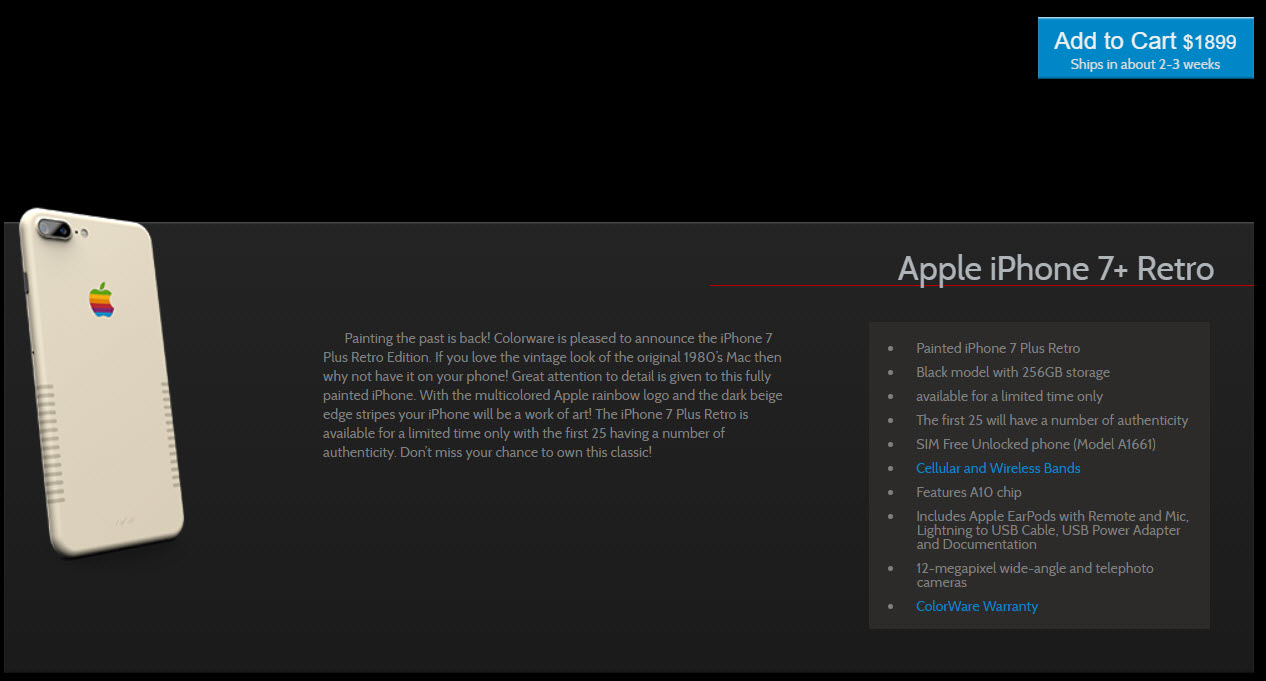The width and height of the screenshot is (1266, 681).
Task: Select the SIM Free Unlocked phone bullet
Action: [x=1035, y=444]
